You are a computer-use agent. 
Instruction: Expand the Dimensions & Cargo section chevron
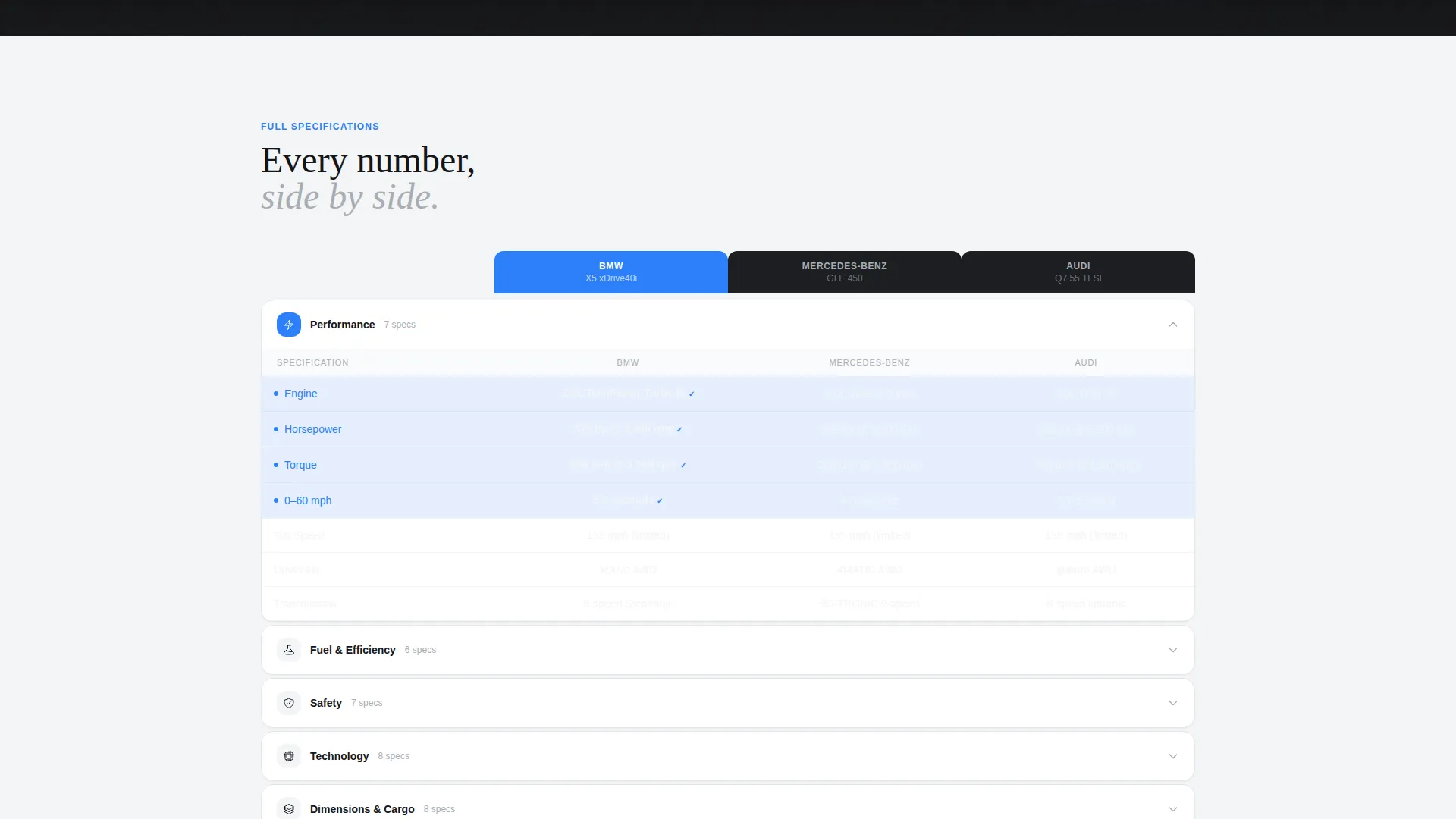point(1173,809)
